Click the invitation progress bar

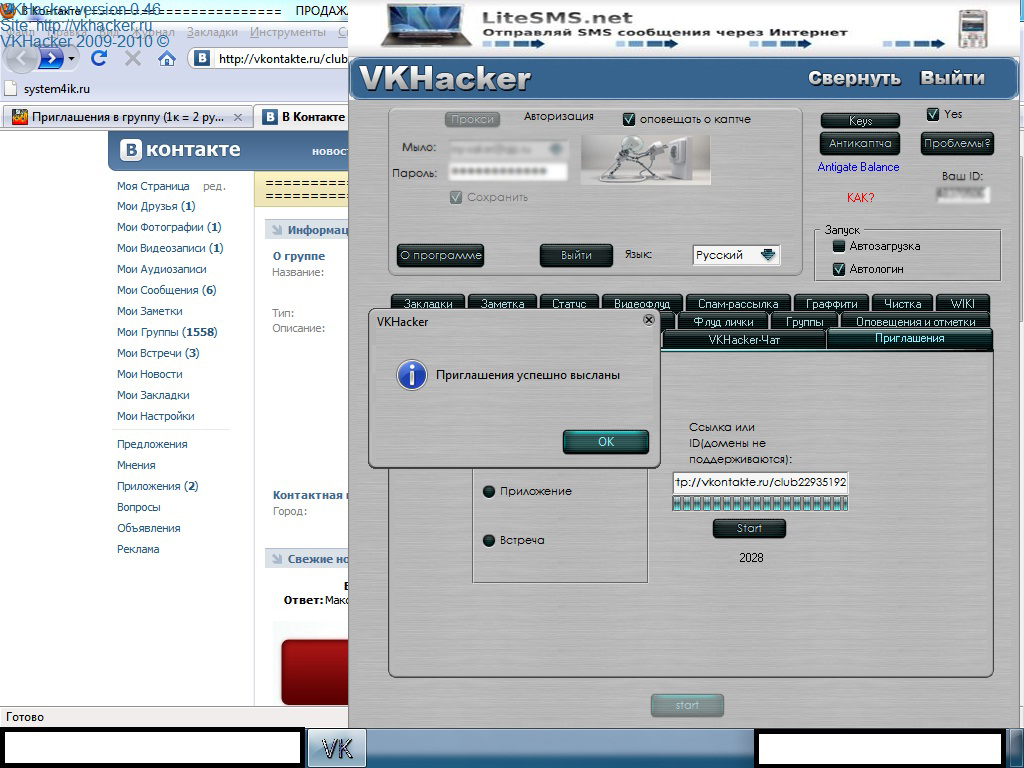760,503
